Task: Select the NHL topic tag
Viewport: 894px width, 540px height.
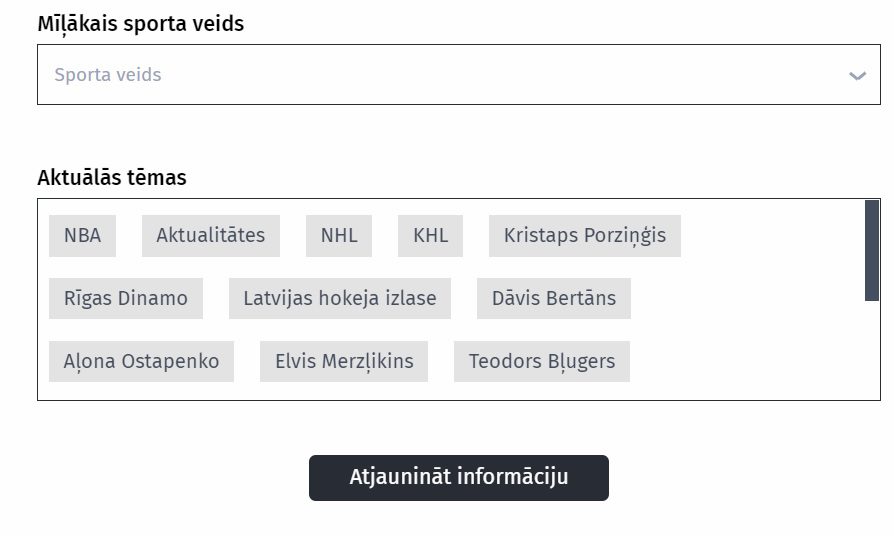Action: point(339,236)
